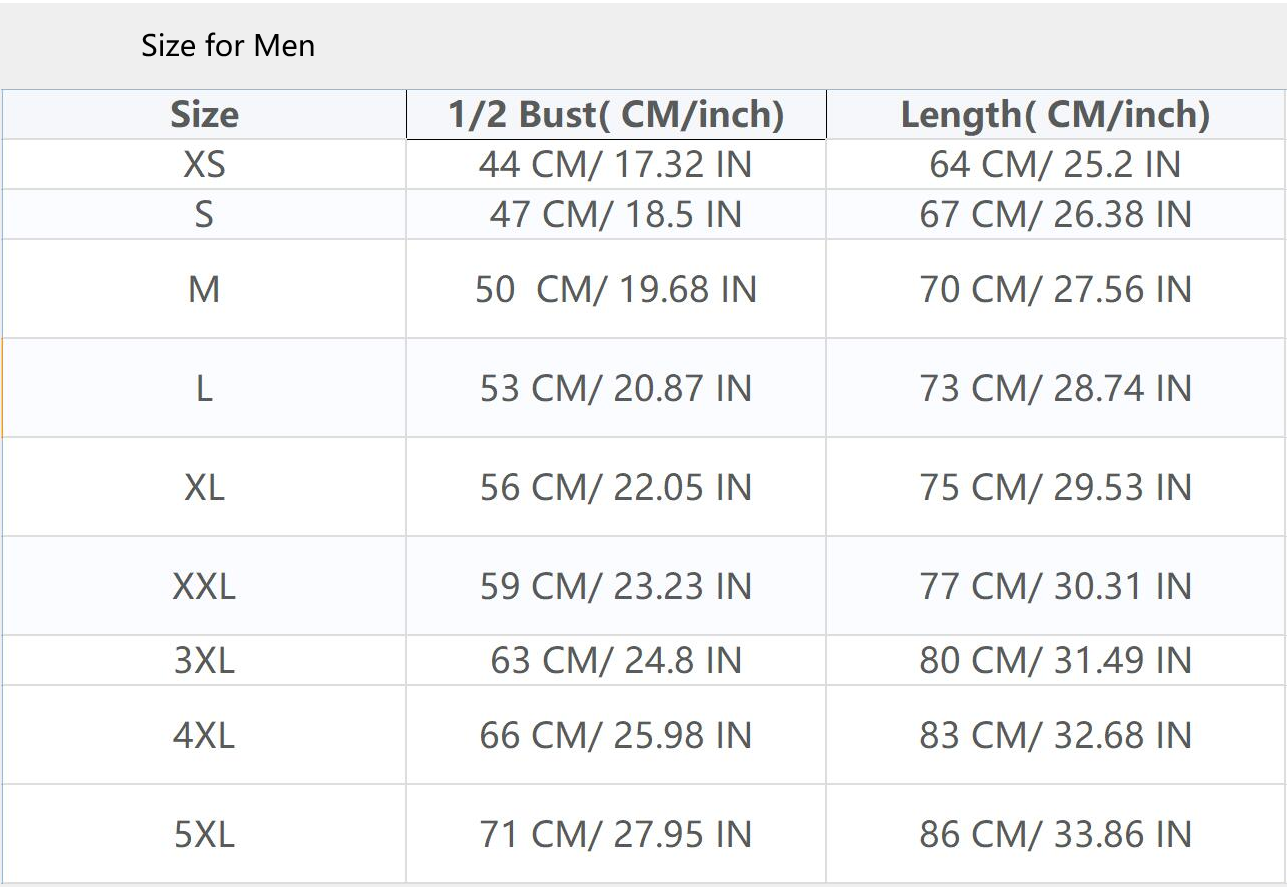Click the 86 CM/ 33.86 IN cell

tap(1055, 834)
